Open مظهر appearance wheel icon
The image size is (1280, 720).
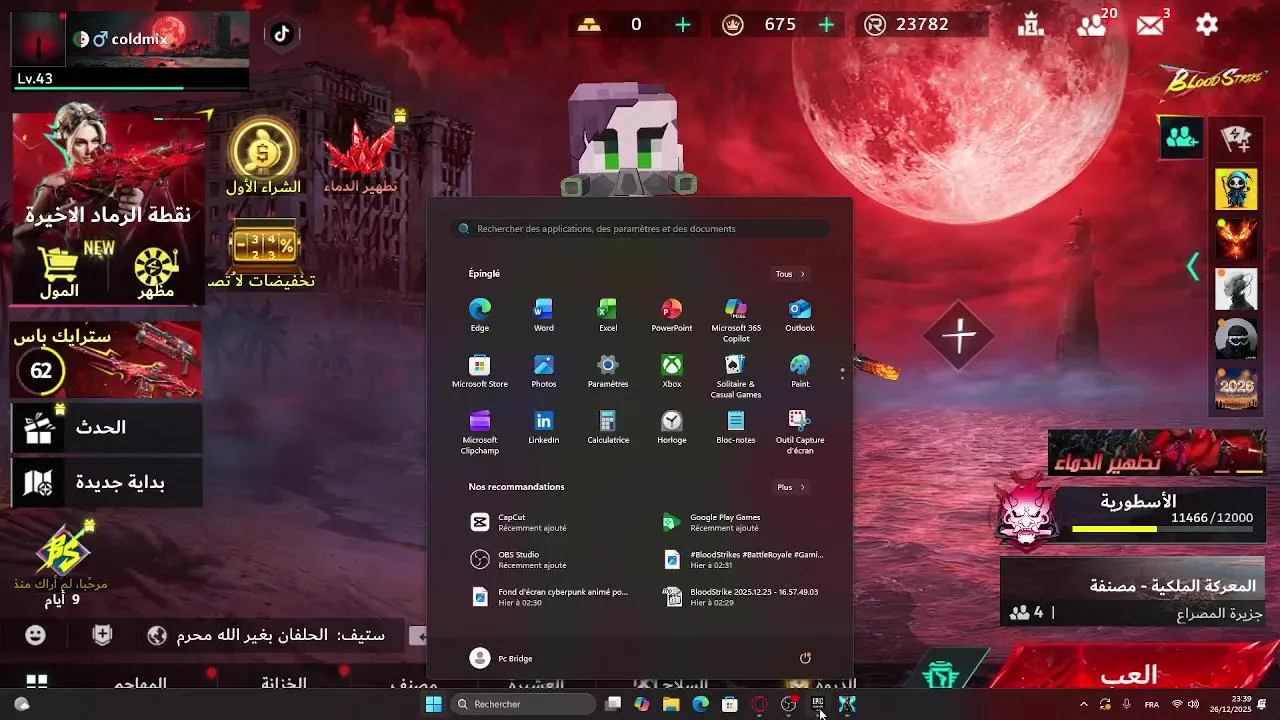click(155, 272)
